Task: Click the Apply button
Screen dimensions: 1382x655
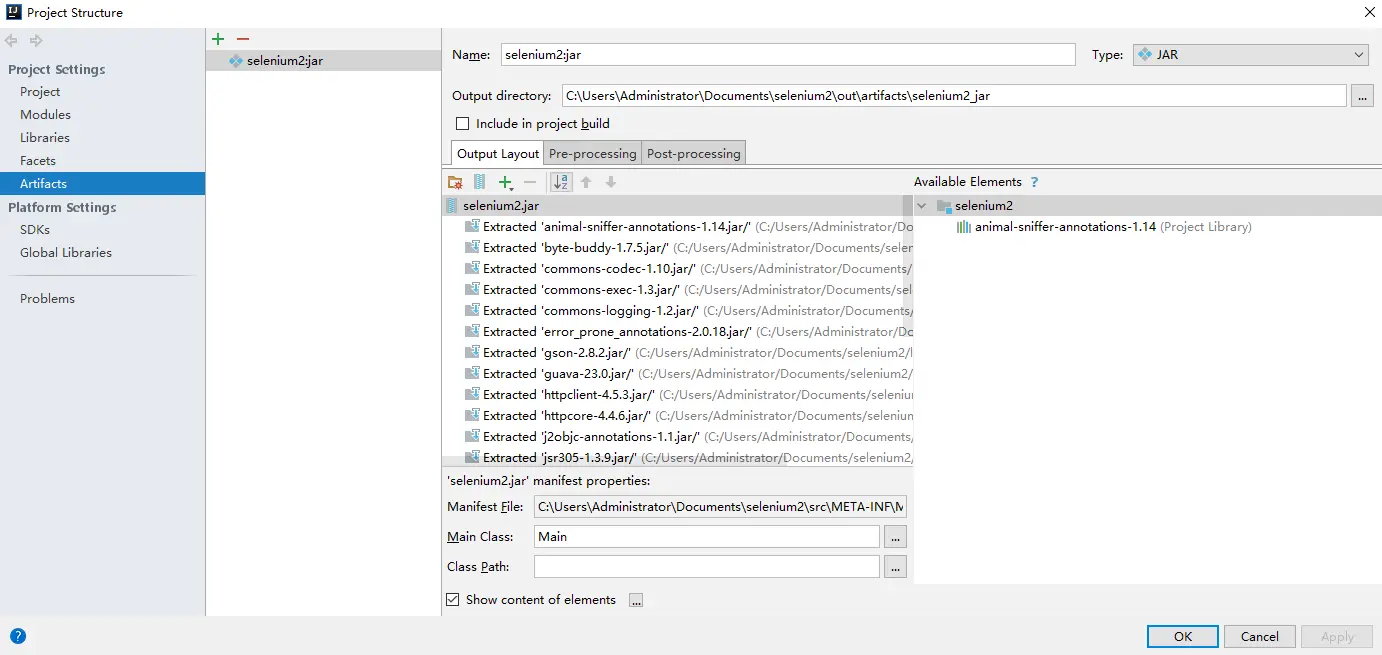Action: click(1337, 636)
